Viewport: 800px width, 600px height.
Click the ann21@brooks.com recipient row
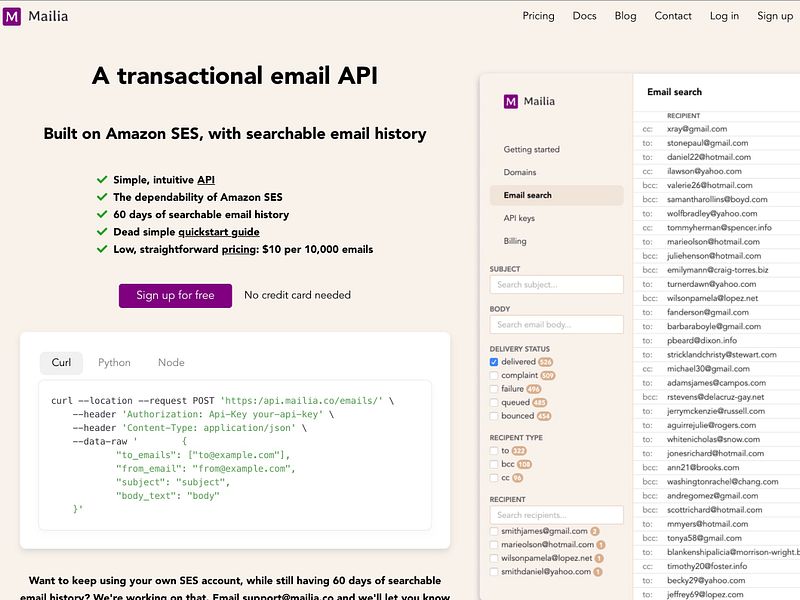coord(716,467)
